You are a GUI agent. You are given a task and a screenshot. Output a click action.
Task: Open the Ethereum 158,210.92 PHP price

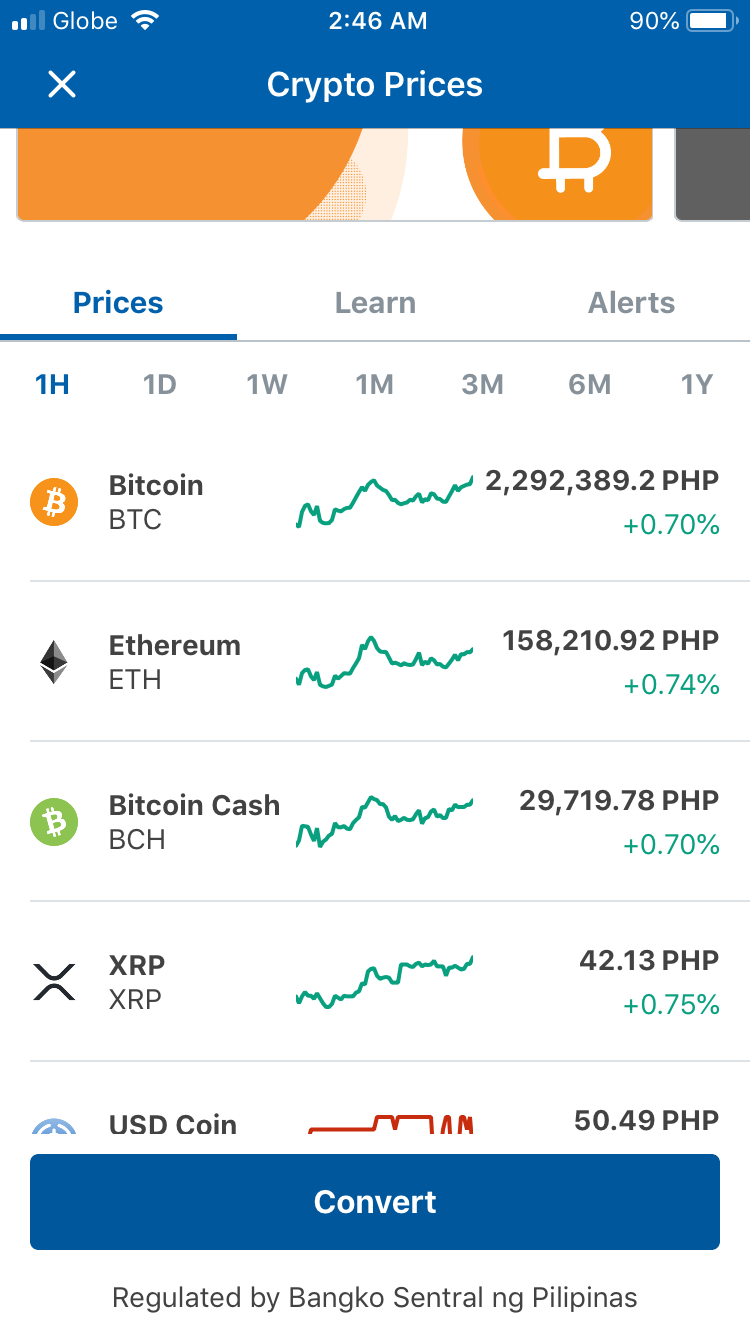coord(610,640)
